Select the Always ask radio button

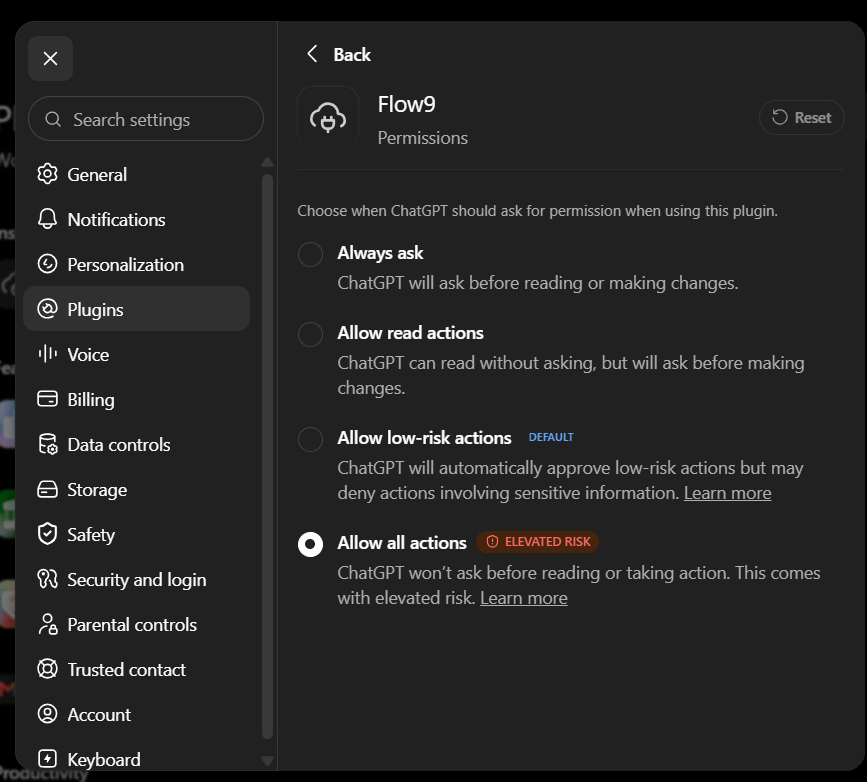pos(310,254)
